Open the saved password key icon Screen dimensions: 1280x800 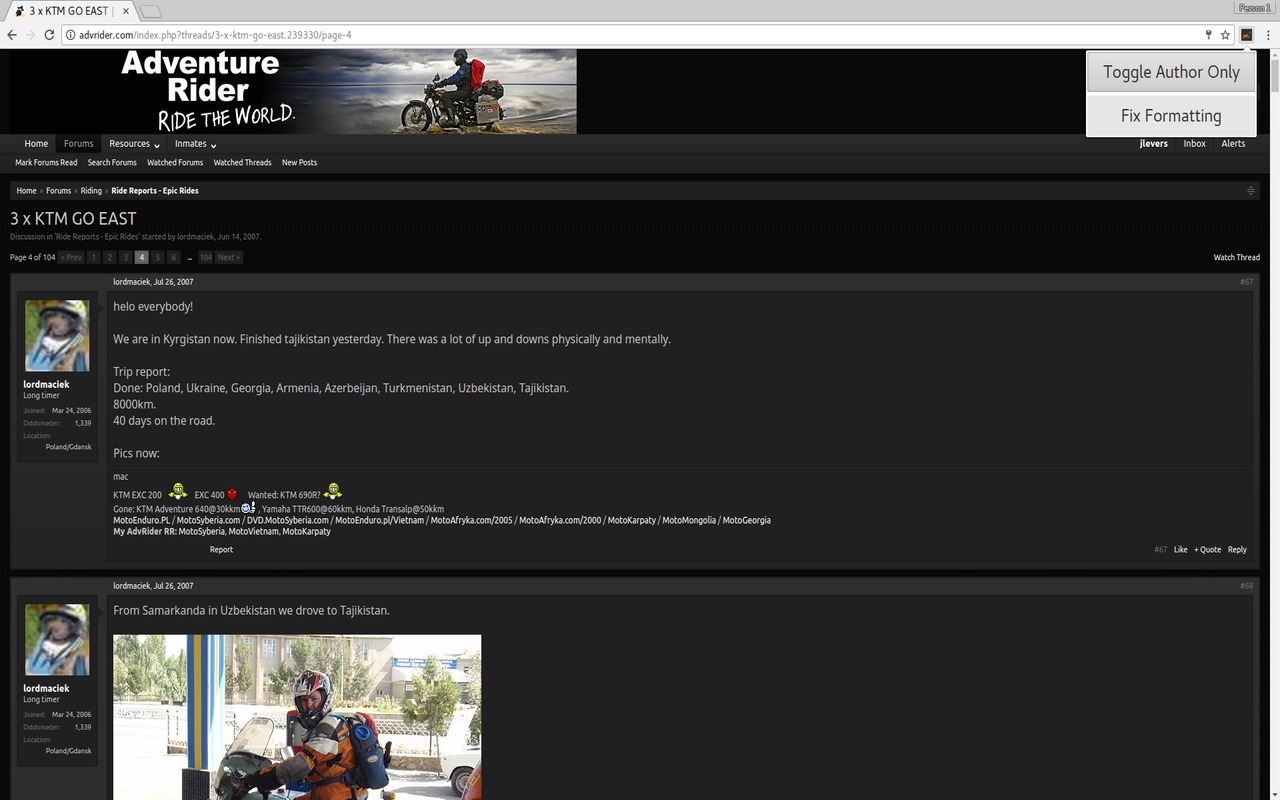[1208, 35]
